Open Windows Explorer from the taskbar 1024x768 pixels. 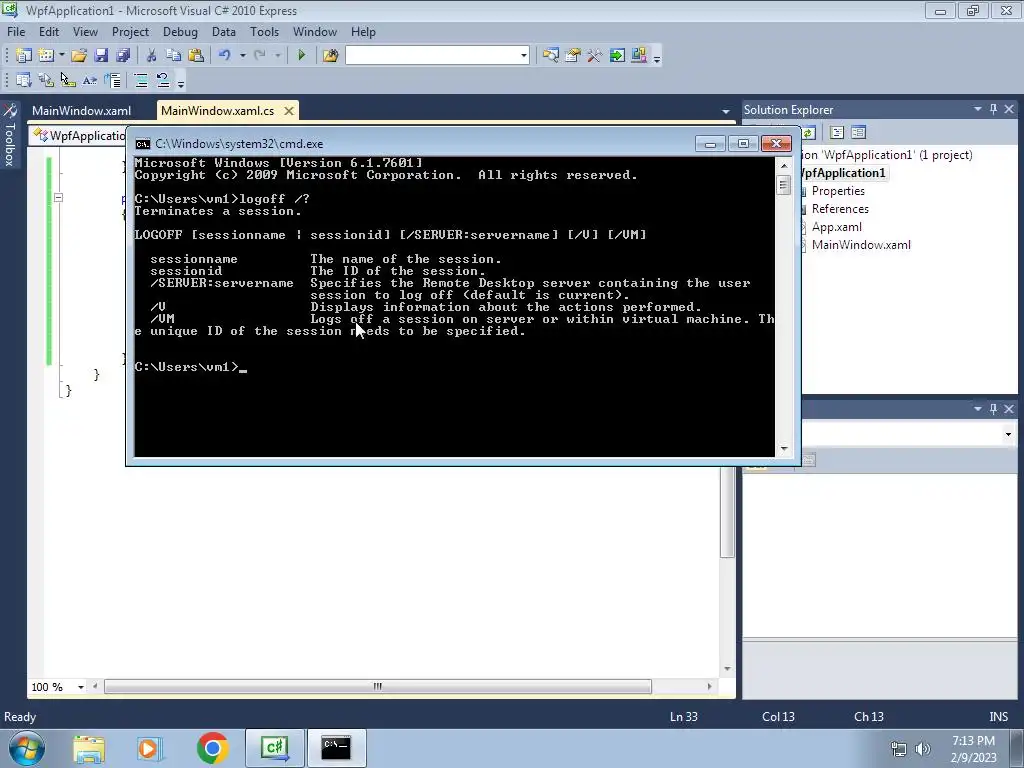click(89, 748)
